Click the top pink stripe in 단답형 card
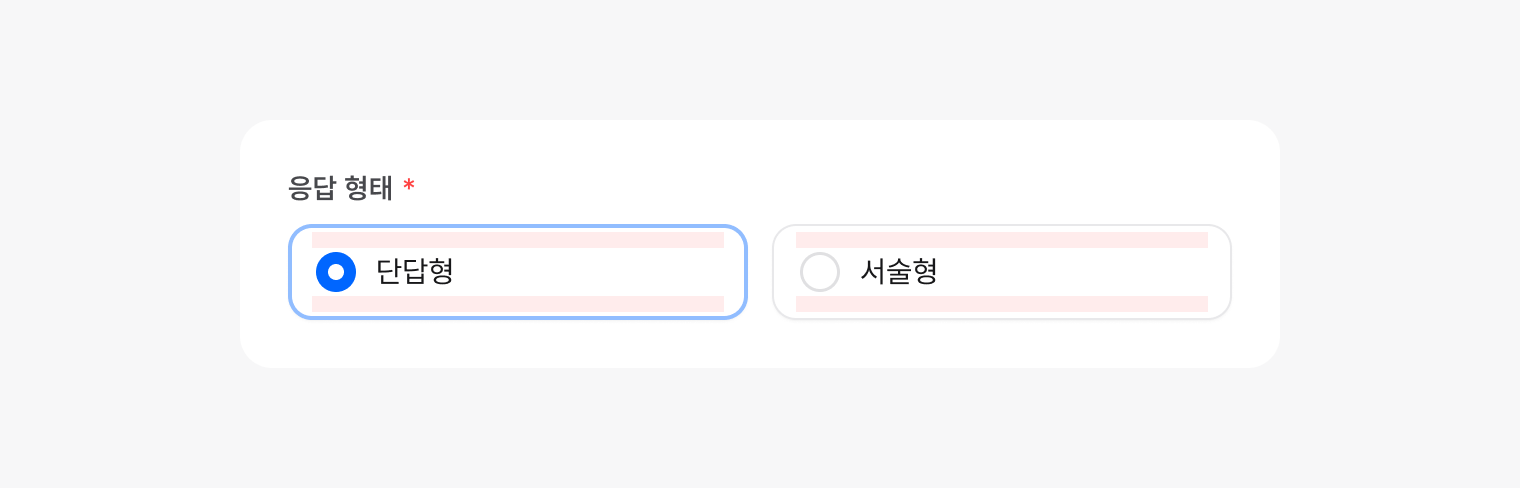This screenshot has height=488, width=1520. click(518, 240)
